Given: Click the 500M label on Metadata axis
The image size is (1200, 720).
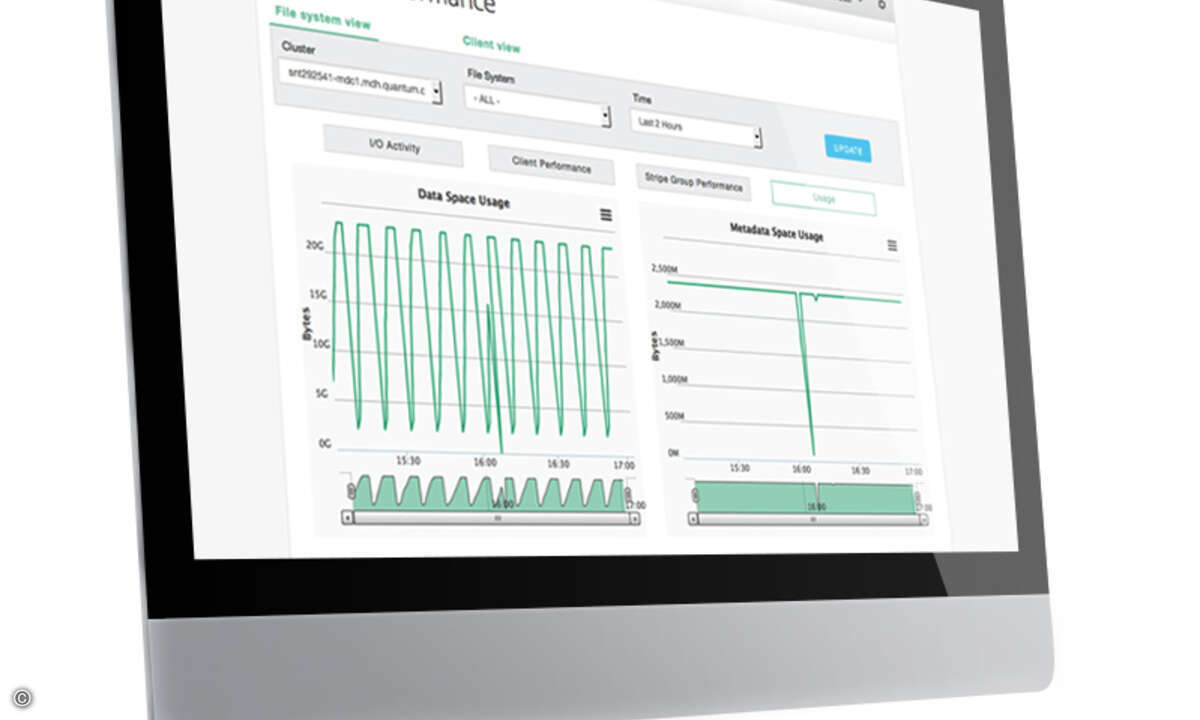Looking at the screenshot, I should [675, 415].
